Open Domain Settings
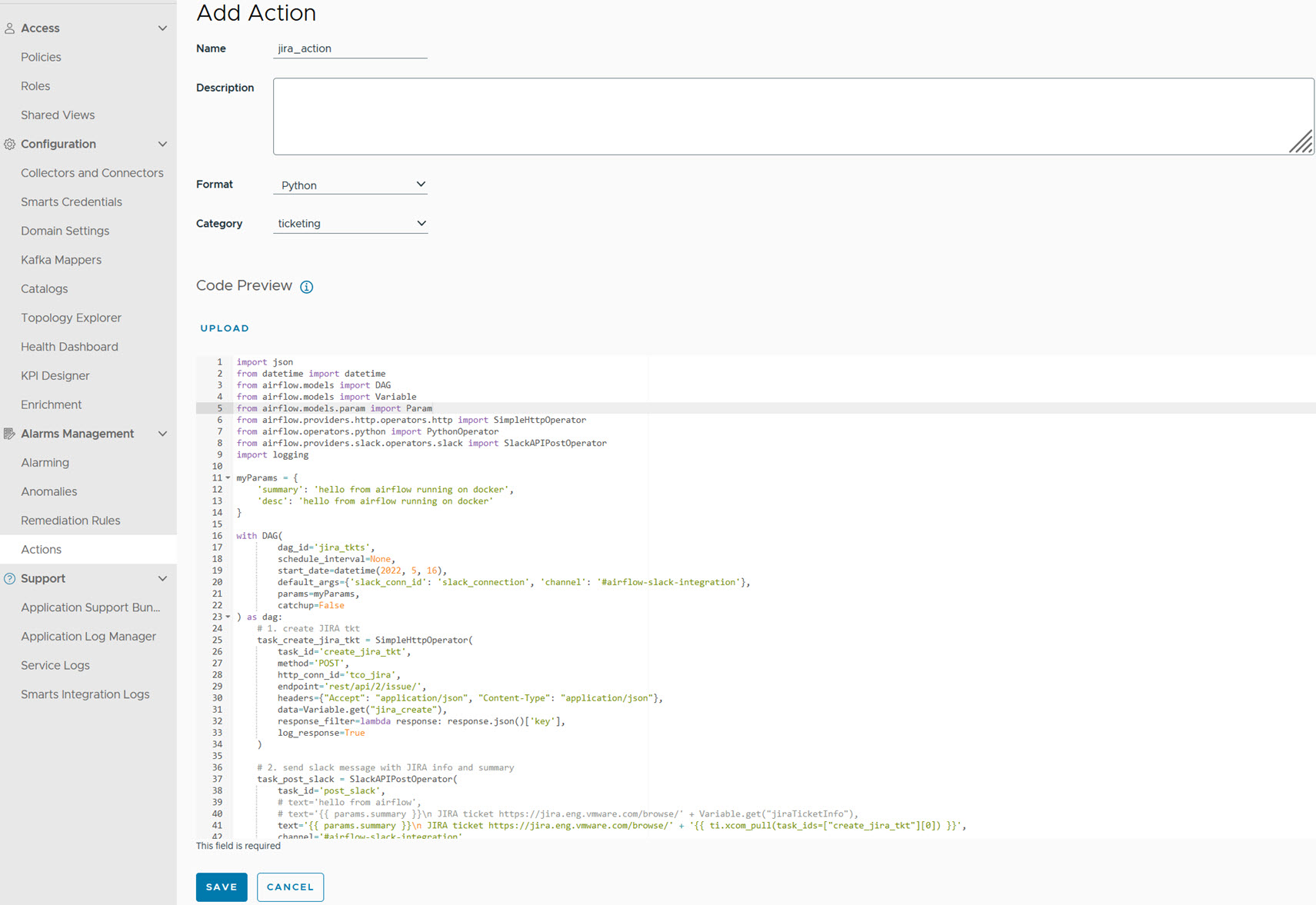The width and height of the screenshot is (1316, 905). [65, 231]
